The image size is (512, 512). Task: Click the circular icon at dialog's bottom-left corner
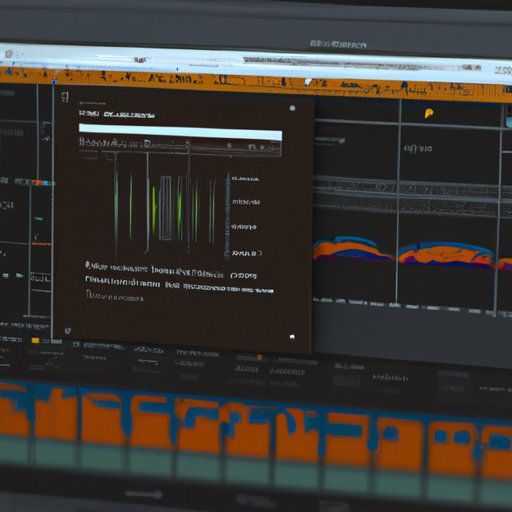click(68, 330)
